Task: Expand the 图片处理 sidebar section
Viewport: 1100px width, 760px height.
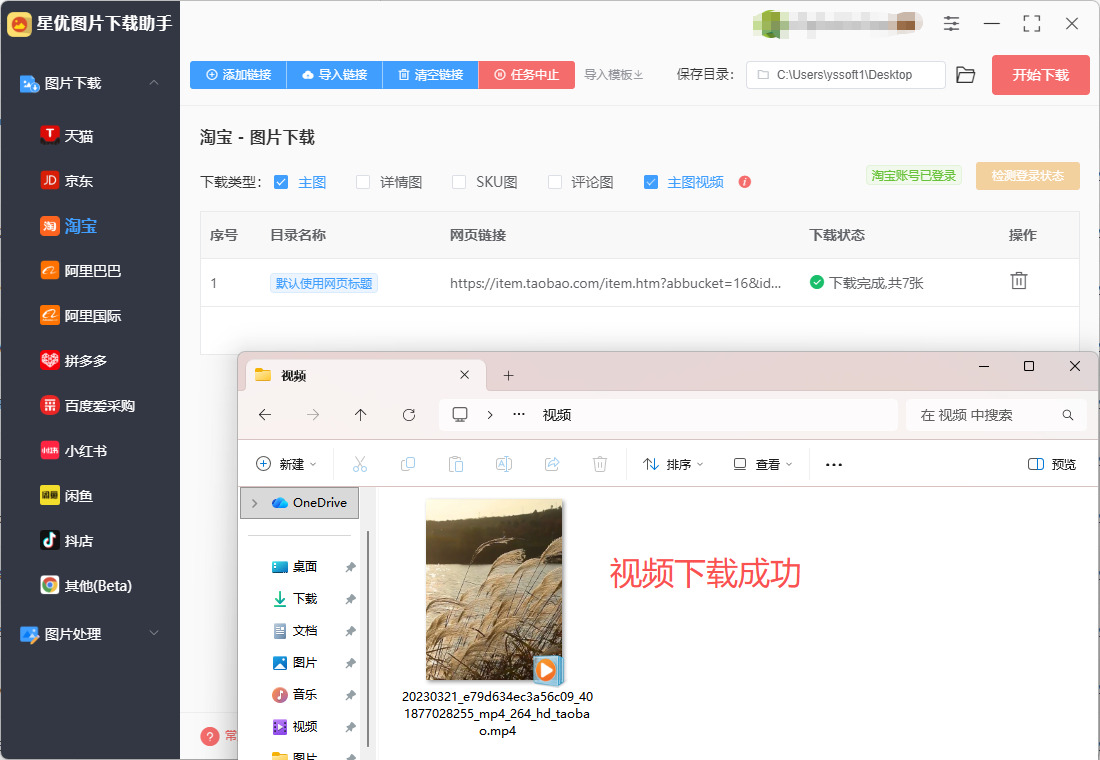Action: [x=154, y=633]
